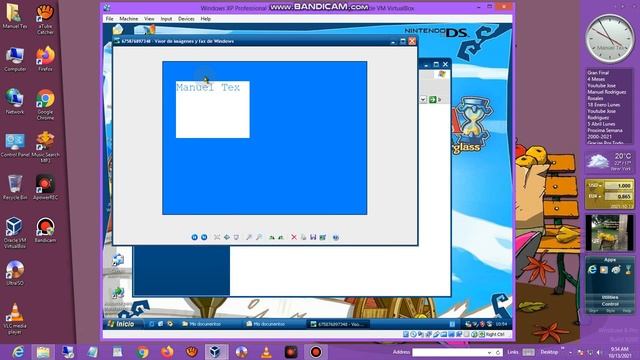The width and height of the screenshot is (640, 360).
Task: Open the Utilities section in Apps gadget
Action: pyautogui.click(x=610, y=297)
